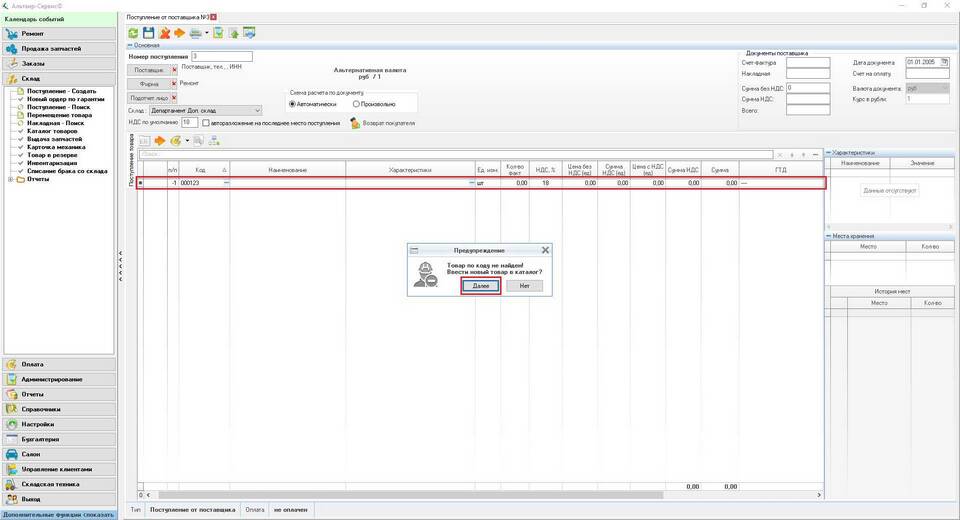The height and width of the screenshot is (520, 960).
Task: Click Нет in the warning dialog
Action: (x=524, y=286)
